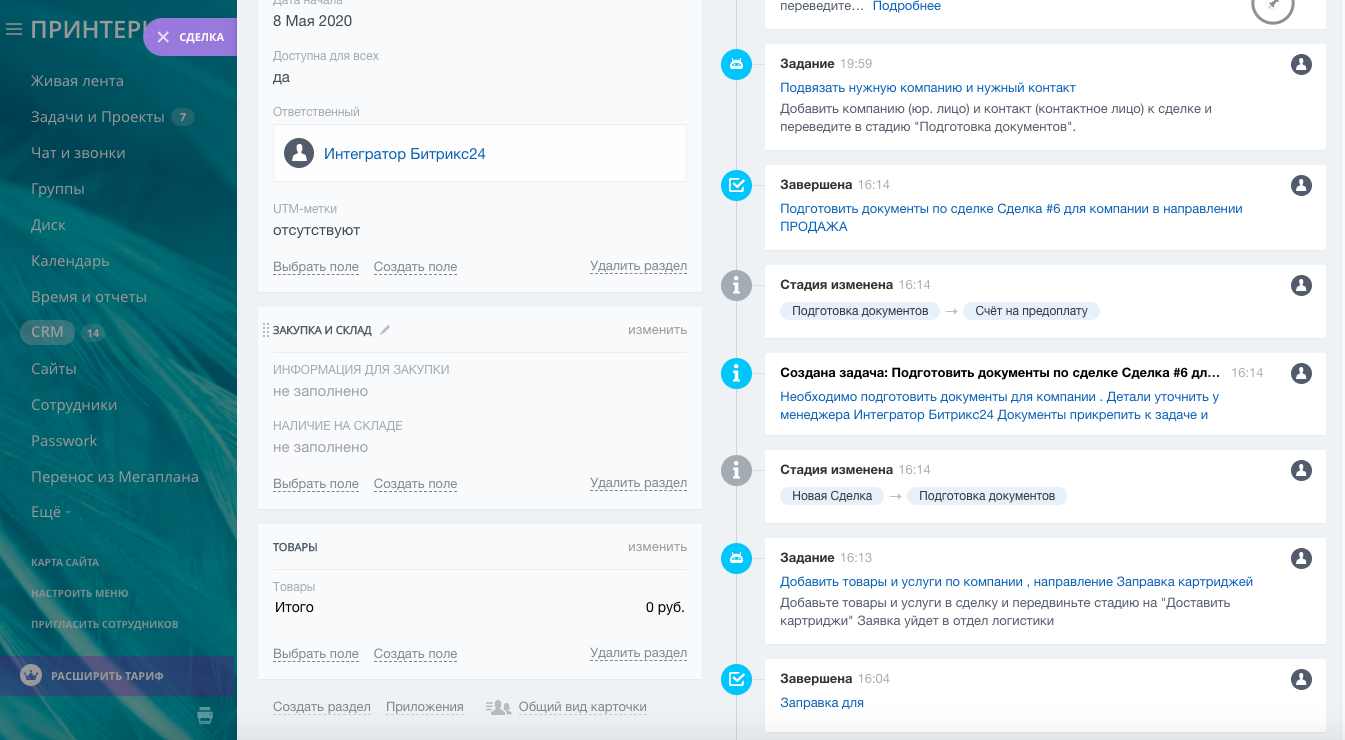Click the РАСШИРИТЬ ТАРИФ button
Image resolution: width=1345 pixels, height=740 pixels.
tap(117, 676)
